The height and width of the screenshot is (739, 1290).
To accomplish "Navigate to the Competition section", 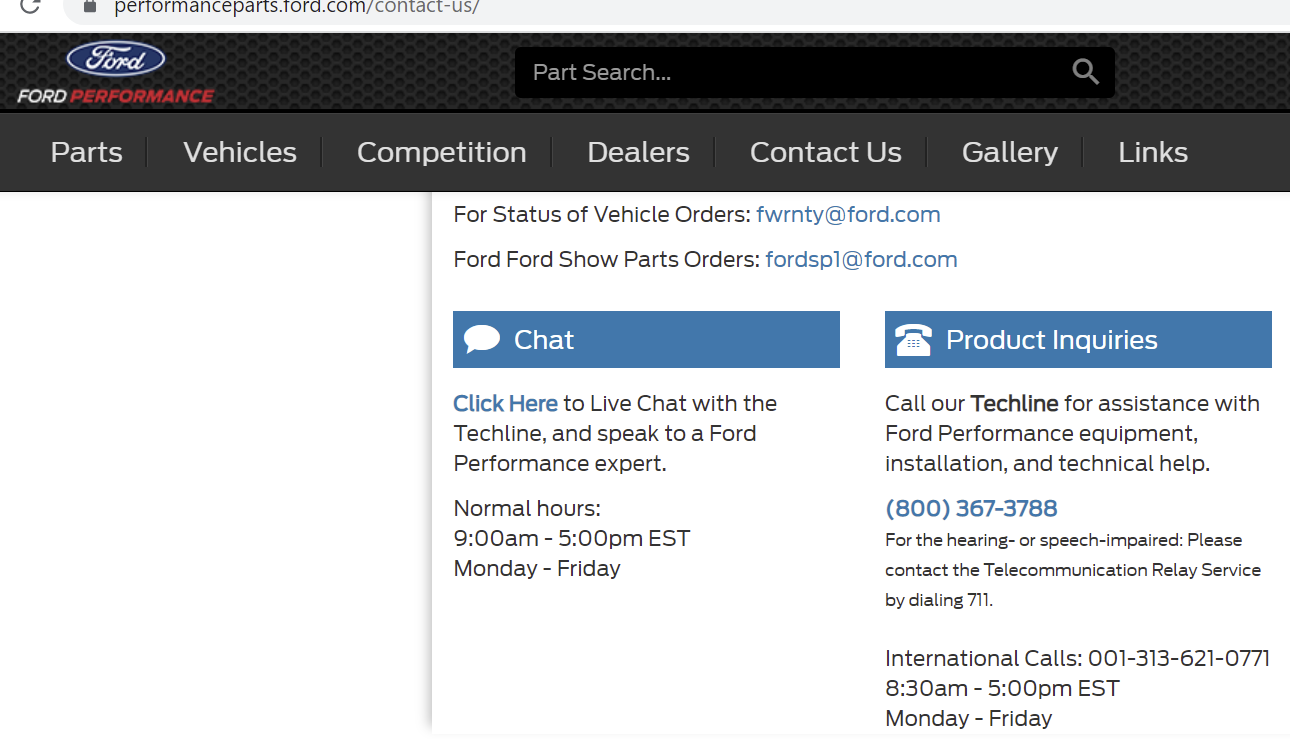I will point(441,152).
